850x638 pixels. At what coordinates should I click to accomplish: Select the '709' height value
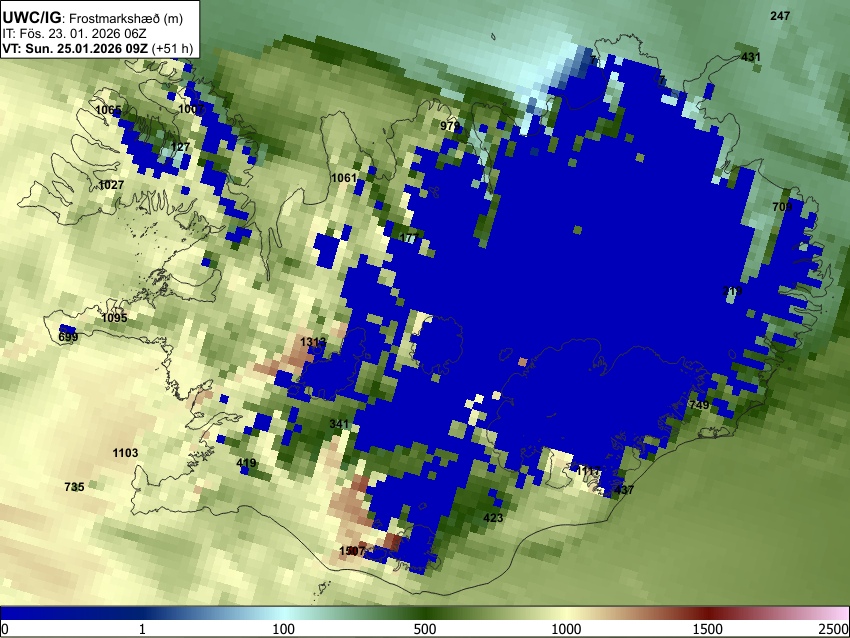(x=782, y=207)
